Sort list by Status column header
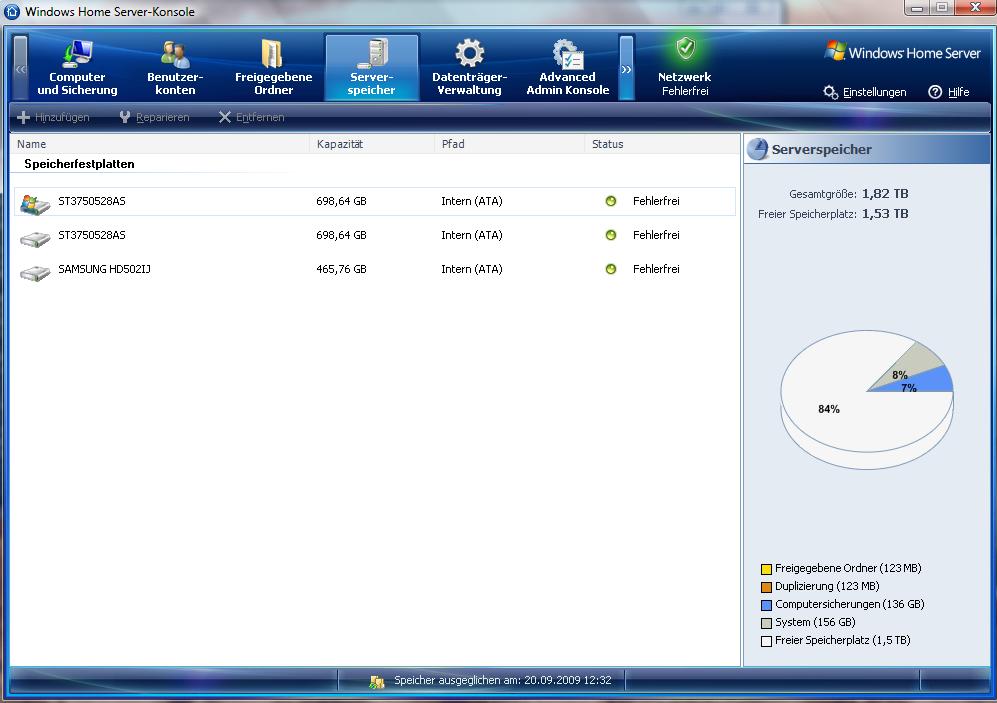 [x=608, y=144]
